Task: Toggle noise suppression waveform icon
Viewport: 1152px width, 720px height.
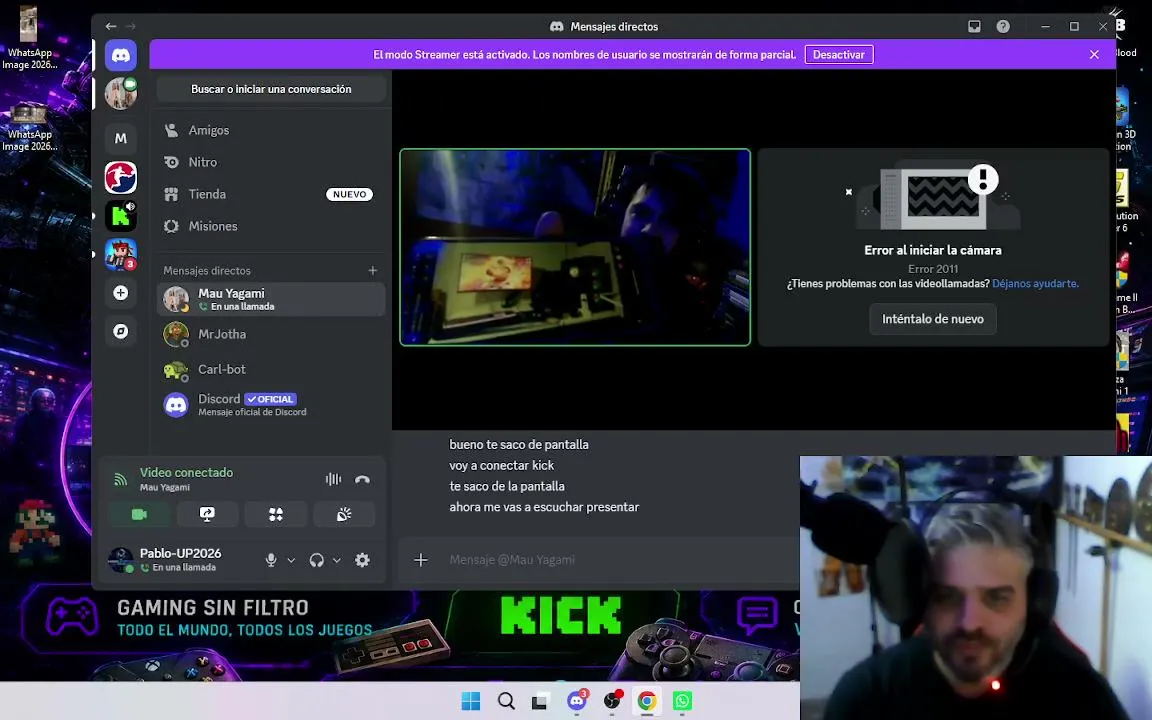Action: click(334, 479)
